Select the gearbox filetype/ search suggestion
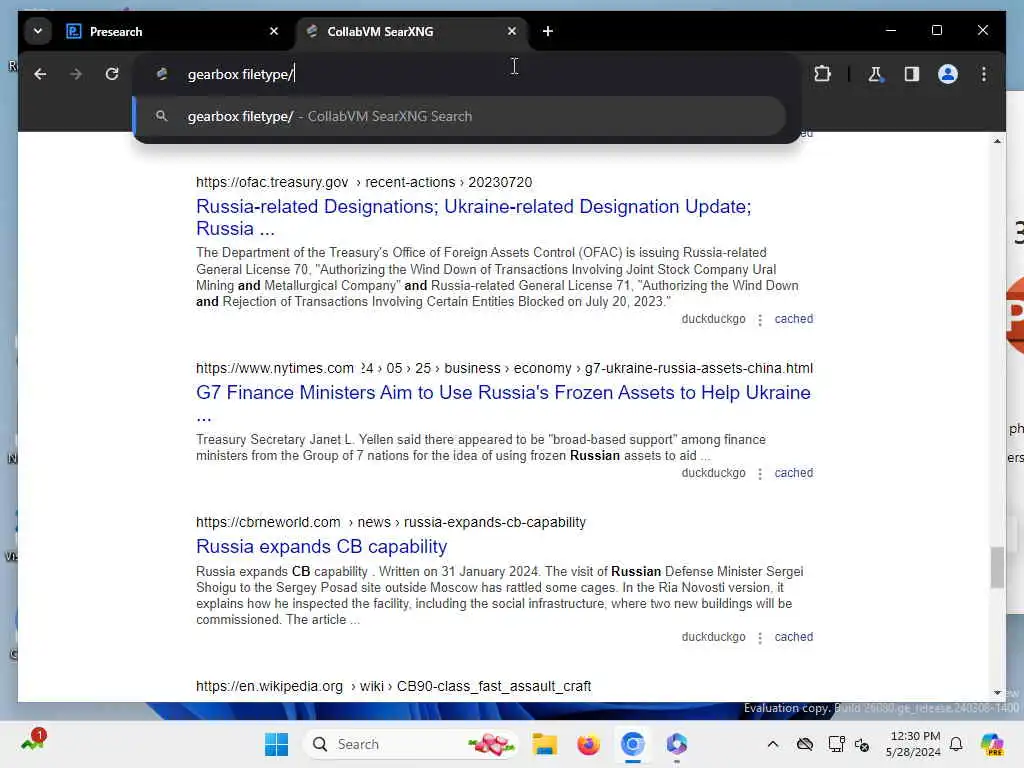 (459, 116)
